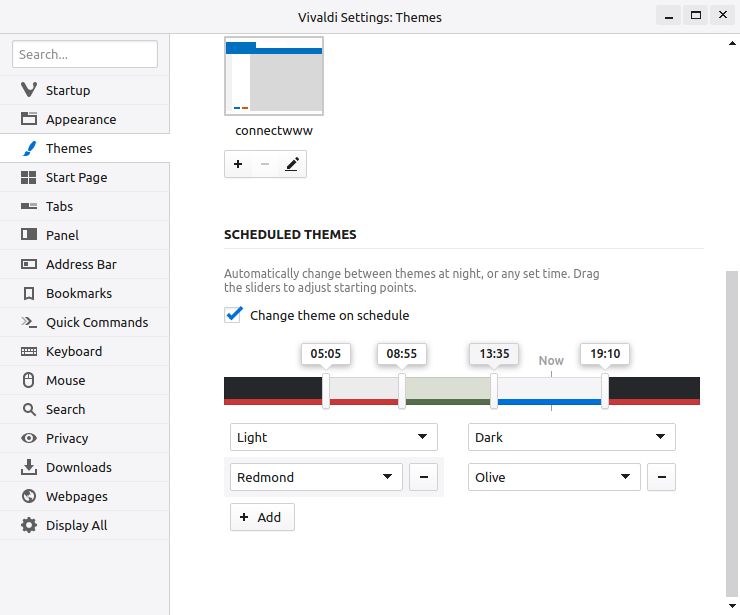
Task: Remove the Olive scheduled theme
Action: (661, 477)
